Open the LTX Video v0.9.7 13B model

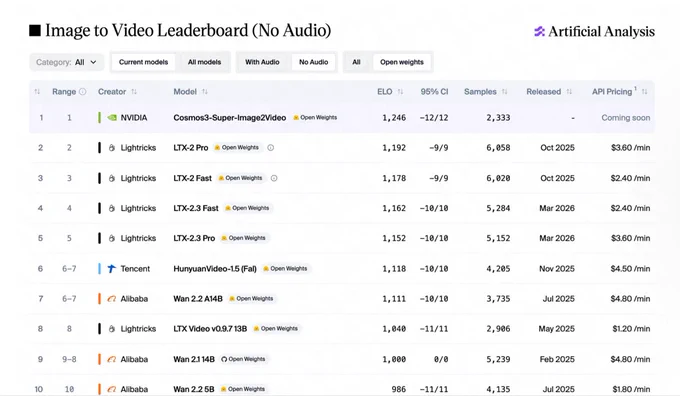[x=210, y=329]
